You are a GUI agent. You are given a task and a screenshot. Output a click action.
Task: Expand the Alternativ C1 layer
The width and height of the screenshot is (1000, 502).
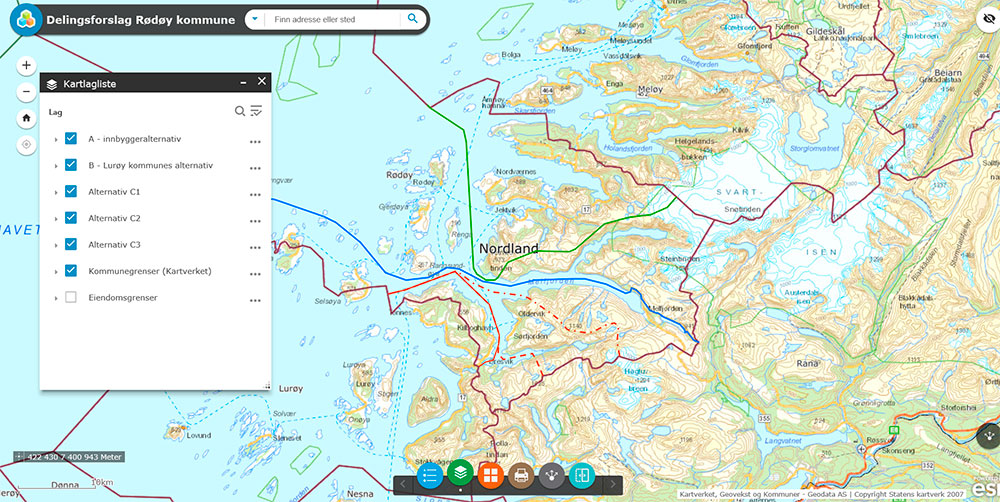click(56, 192)
